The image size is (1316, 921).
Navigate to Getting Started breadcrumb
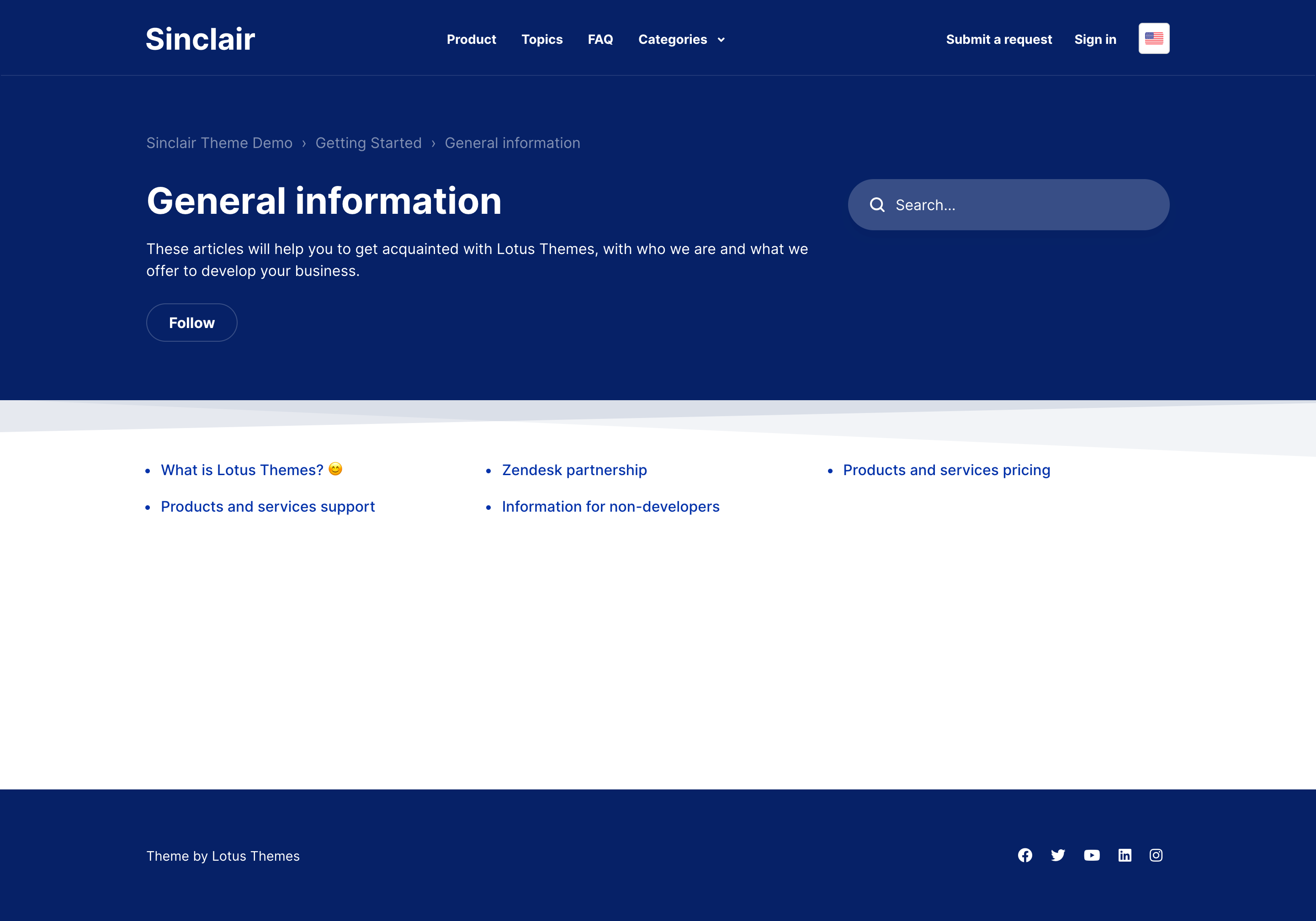[x=368, y=143]
